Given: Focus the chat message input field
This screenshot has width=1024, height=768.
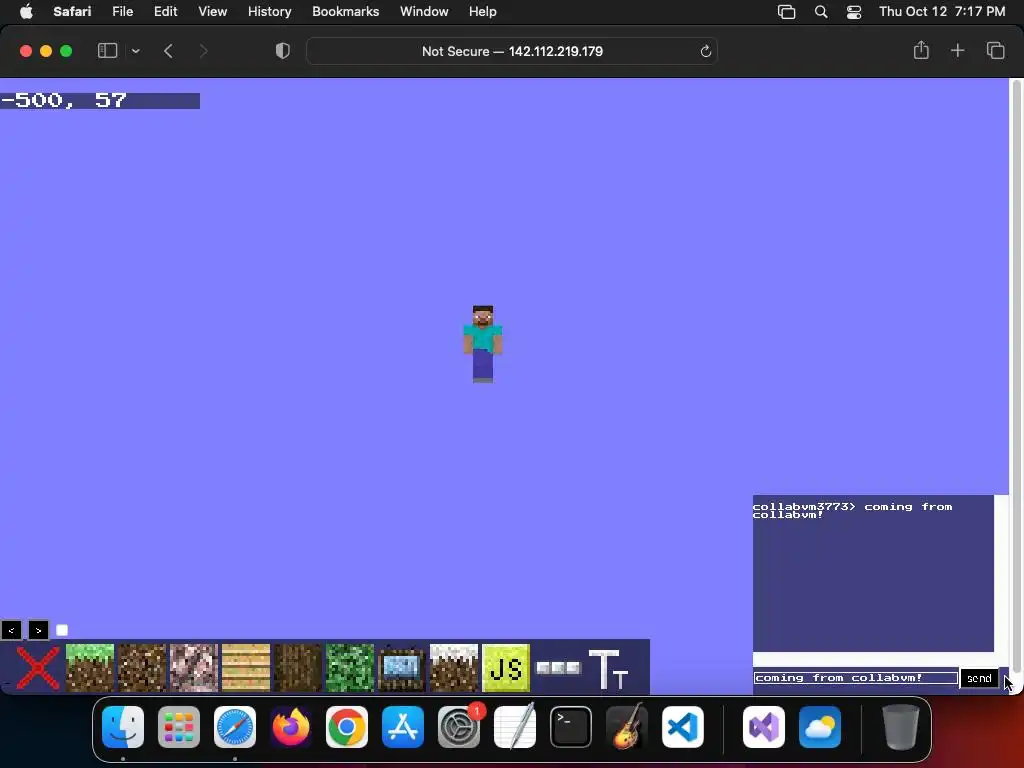Looking at the screenshot, I should pos(856,678).
